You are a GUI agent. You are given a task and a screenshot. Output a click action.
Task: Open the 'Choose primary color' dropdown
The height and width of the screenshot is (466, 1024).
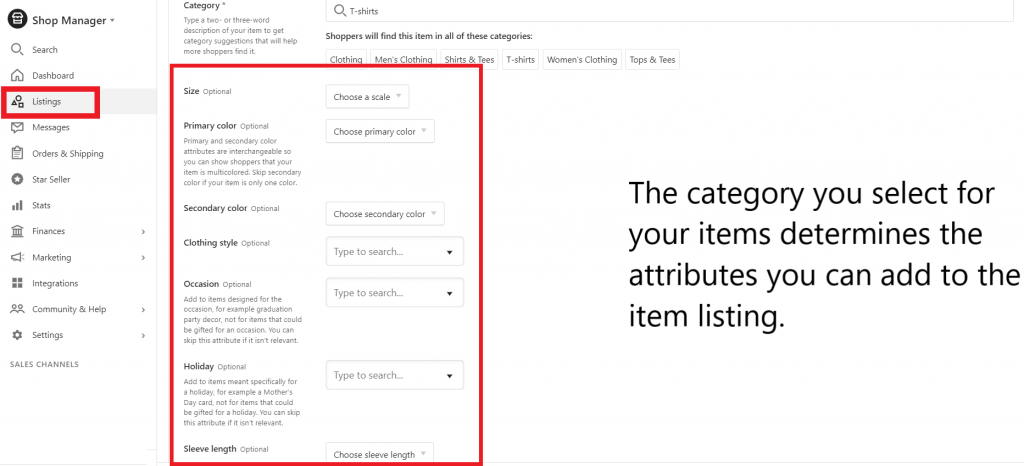click(380, 131)
